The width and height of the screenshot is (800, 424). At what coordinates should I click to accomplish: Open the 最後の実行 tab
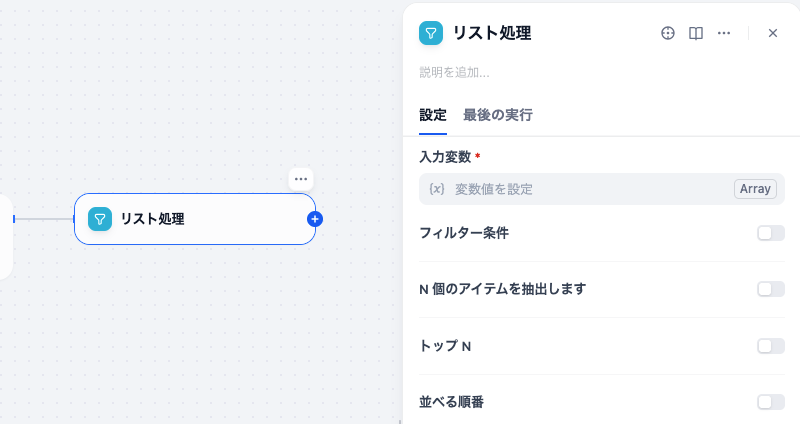point(498,115)
